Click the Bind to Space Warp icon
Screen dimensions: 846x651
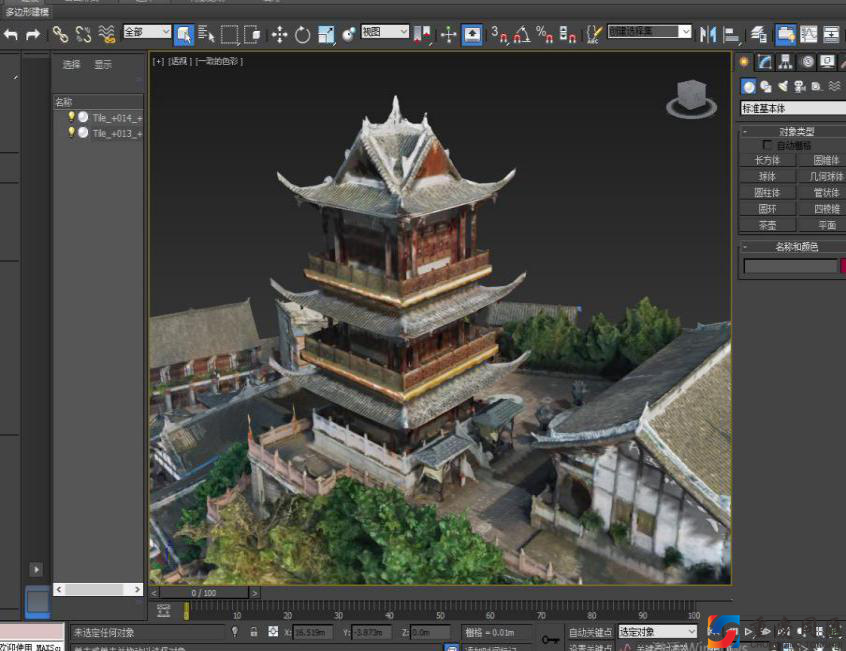[107, 35]
